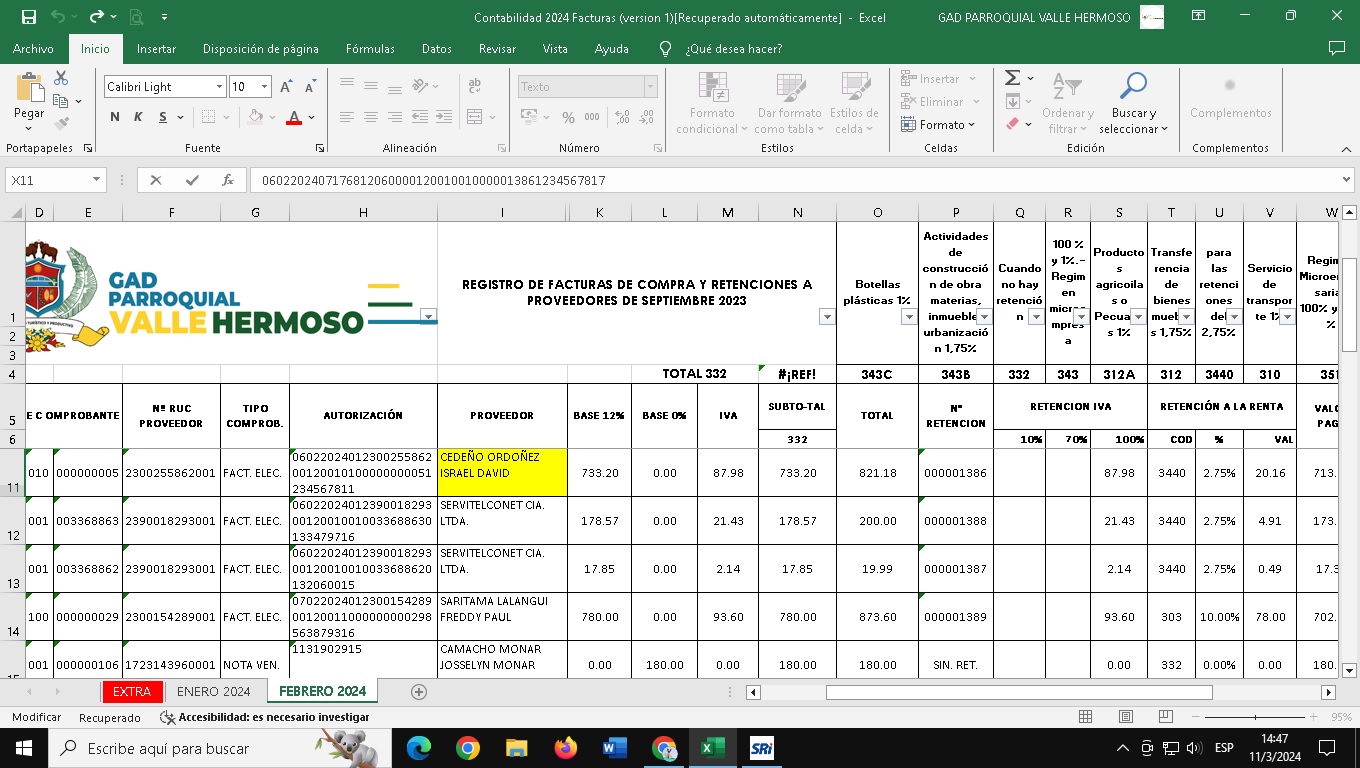This screenshot has height=768, width=1360.
Task: Open the Fórmulas ribbon tab
Action: (369, 49)
